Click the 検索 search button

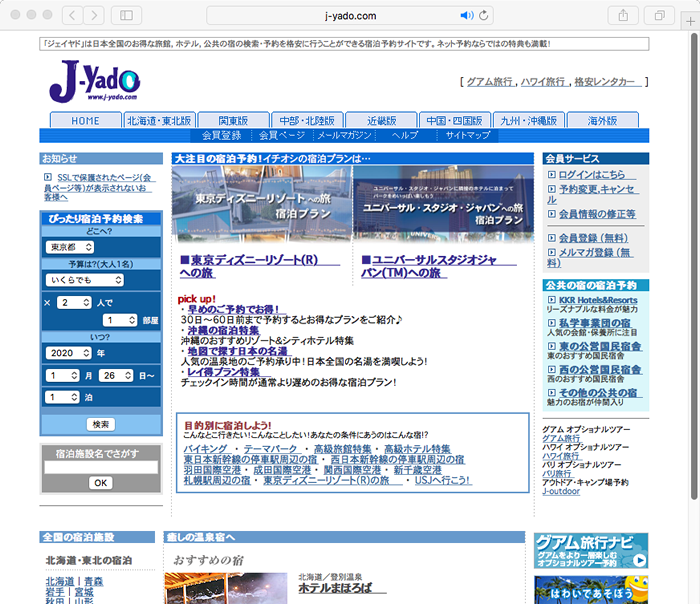(x=100, y=424)
